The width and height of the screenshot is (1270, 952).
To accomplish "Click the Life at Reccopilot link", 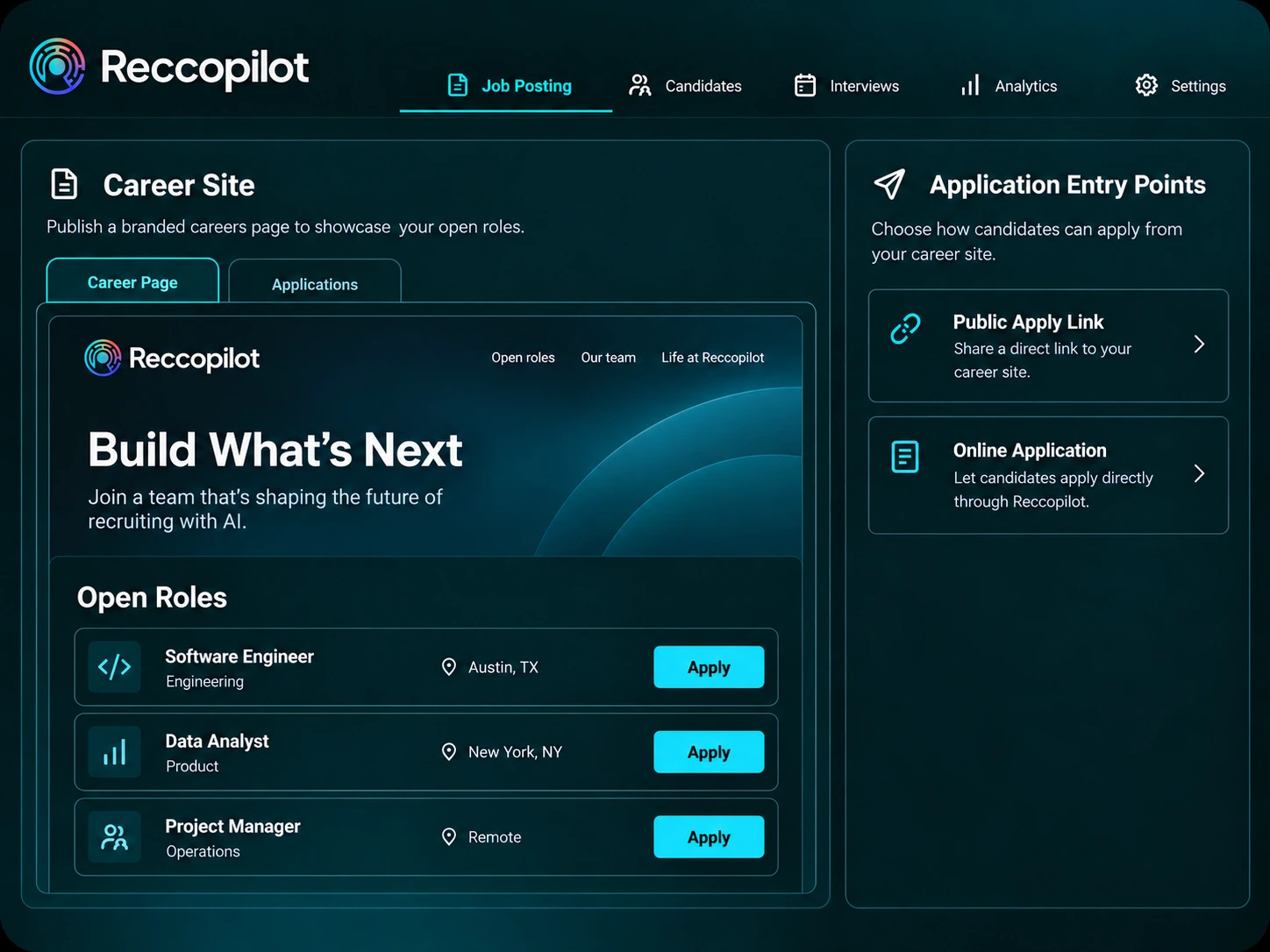I will (713, 358).
